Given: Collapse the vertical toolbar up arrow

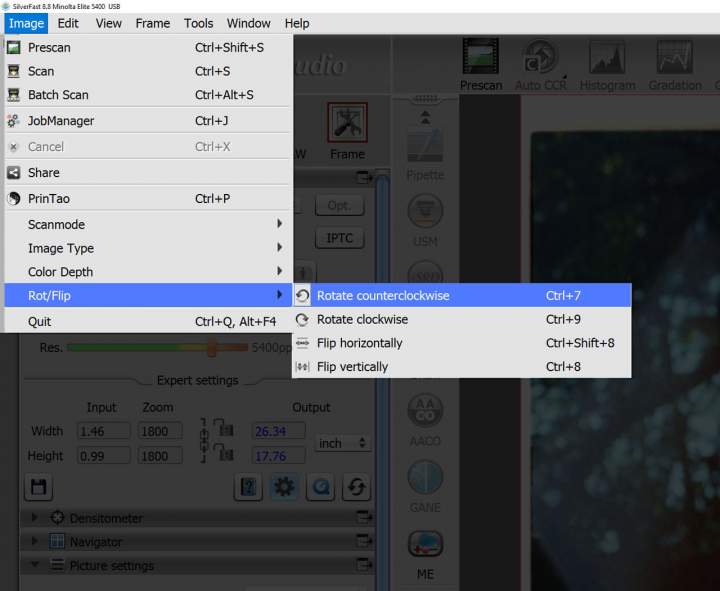Looking at the screenshot, I should (x=425, y=118).
